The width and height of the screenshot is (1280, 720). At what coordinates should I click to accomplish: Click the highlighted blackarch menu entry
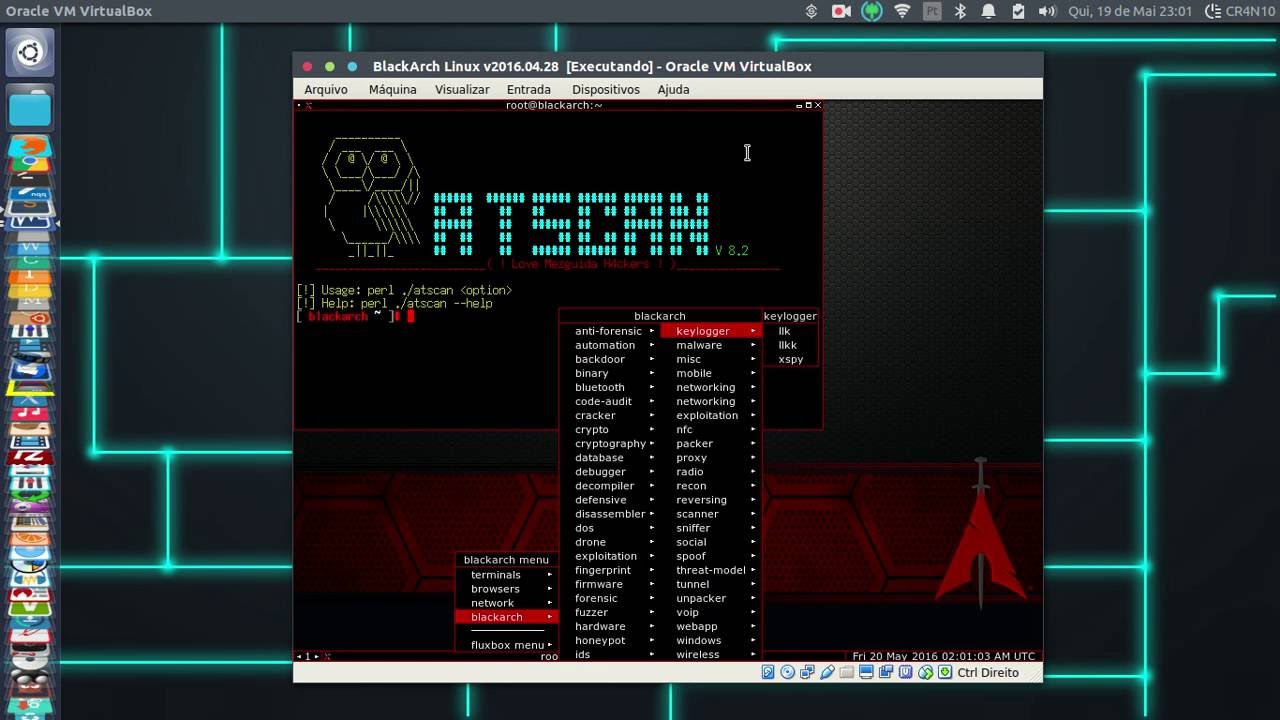click(506, 617)
